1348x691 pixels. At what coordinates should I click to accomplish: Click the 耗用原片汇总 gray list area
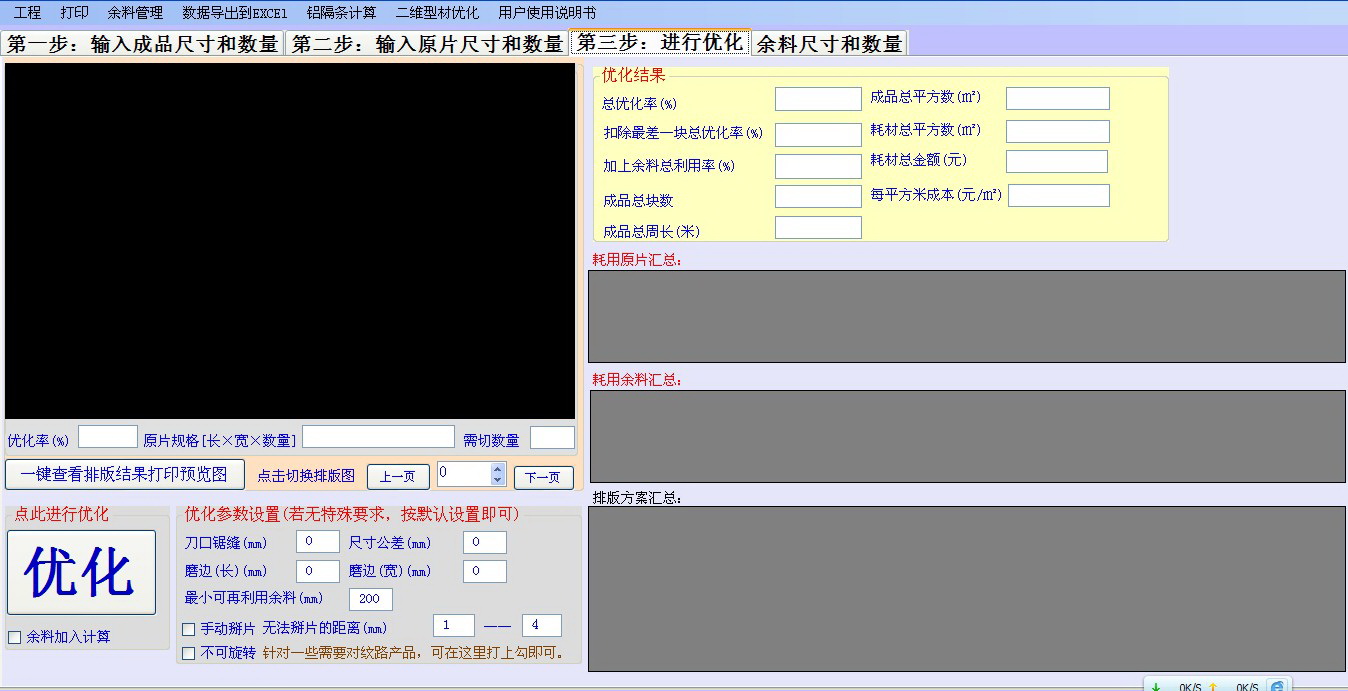pos(967,316)
